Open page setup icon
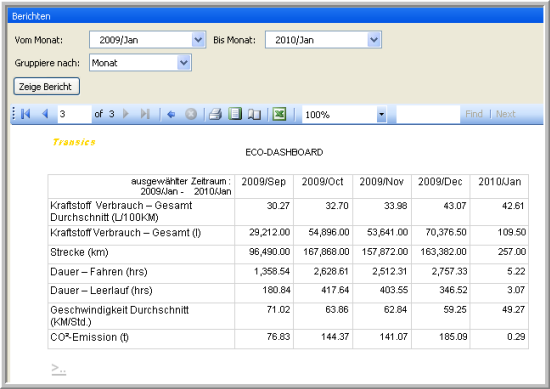 pos(254,114)
